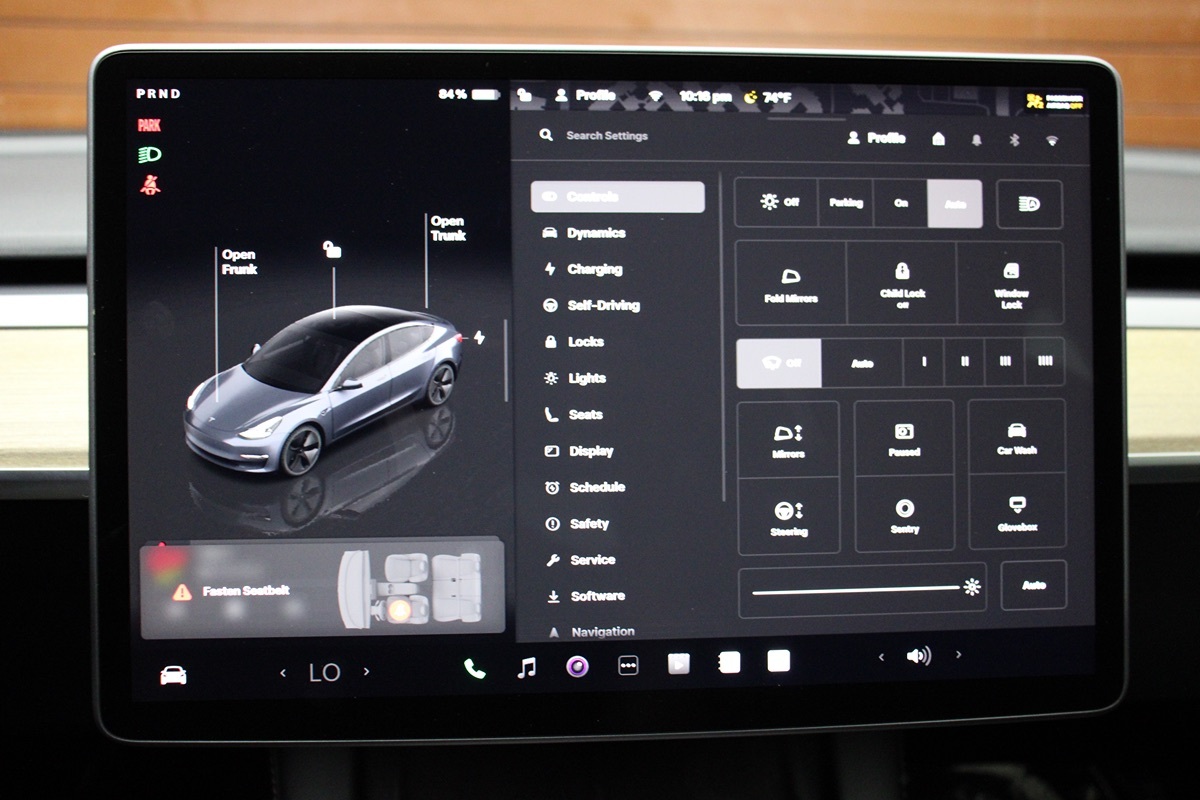Tap the seatbelt warning indicator icon
Screen dimensions: 1200x800
tap(150, 185)
